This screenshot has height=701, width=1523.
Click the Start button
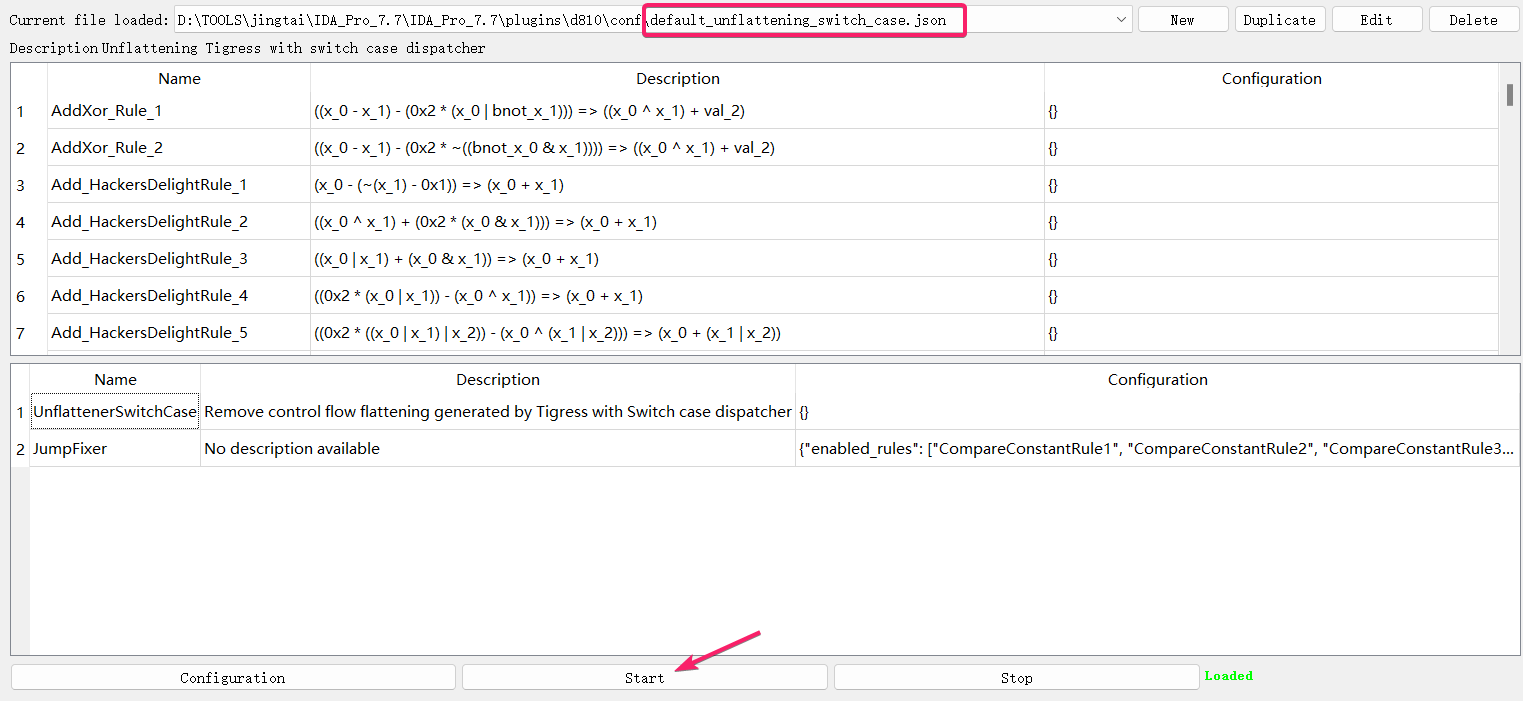click(644, 678)
